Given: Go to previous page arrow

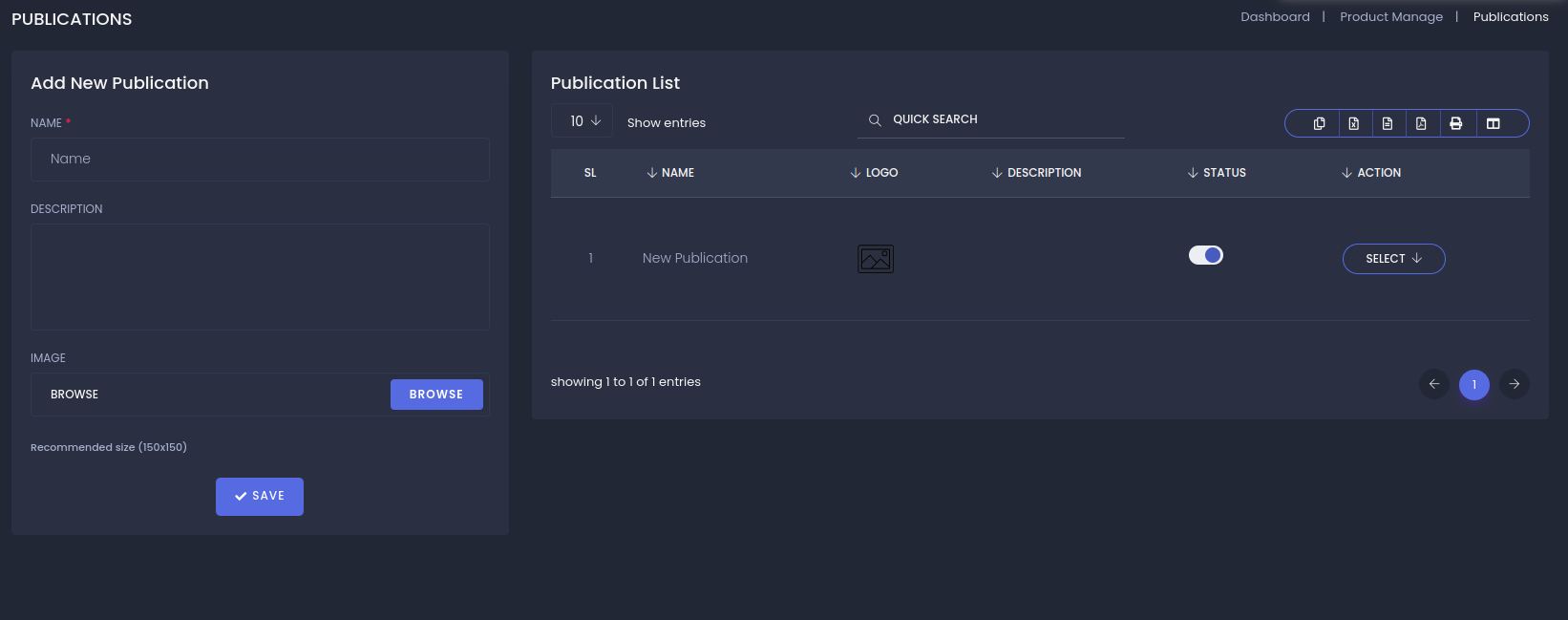Looking at the screenshot, I should [x=1434, y=384].
